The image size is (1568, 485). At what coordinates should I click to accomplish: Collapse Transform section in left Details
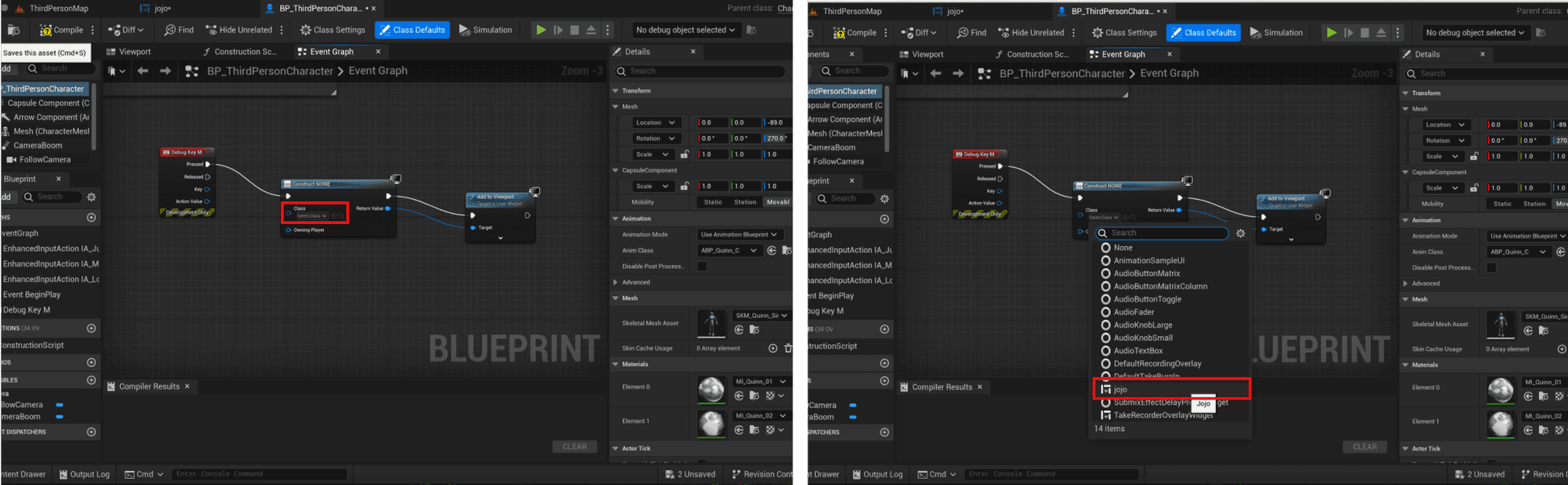615,91
